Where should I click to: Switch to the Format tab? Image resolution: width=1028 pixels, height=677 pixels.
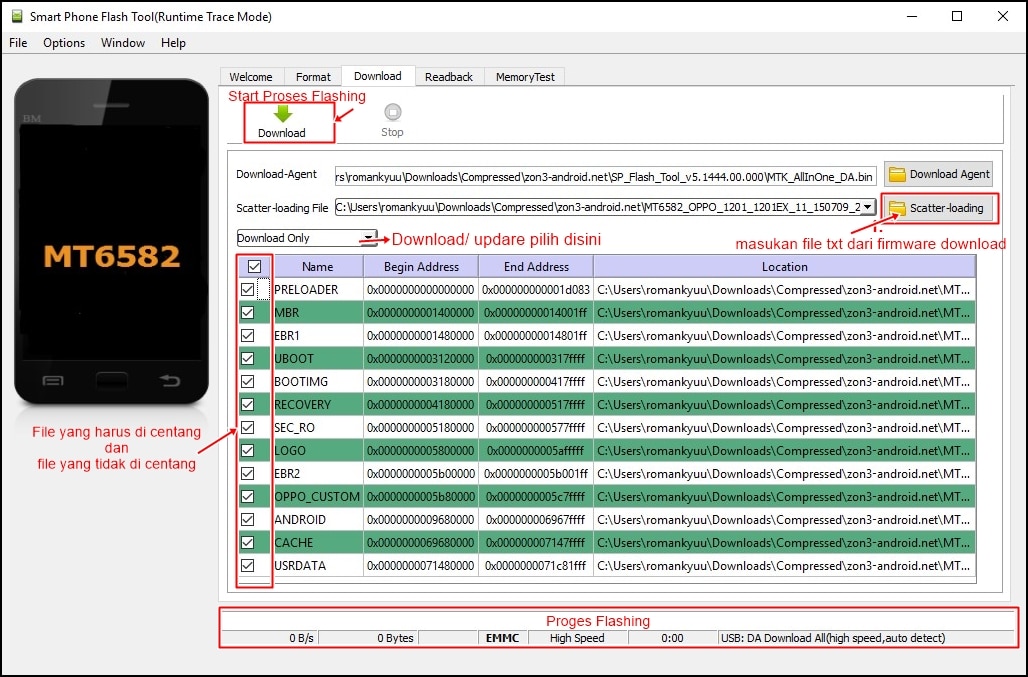coord(313,77)
